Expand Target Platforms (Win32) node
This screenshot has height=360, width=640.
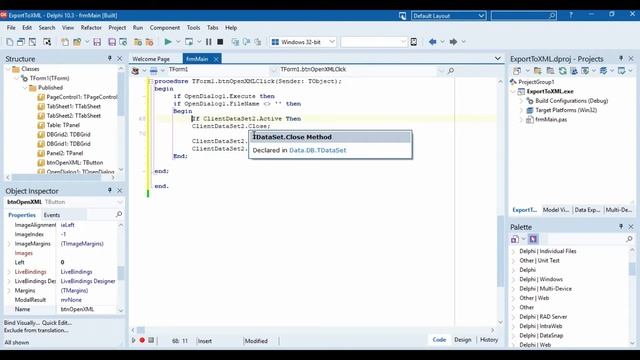(x=521, y=110)
